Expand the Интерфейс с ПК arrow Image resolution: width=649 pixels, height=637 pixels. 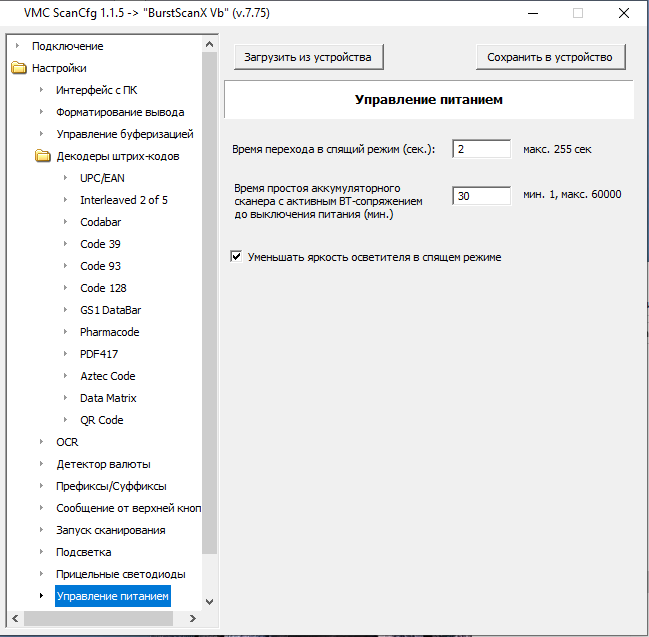[x=41, y=90]
